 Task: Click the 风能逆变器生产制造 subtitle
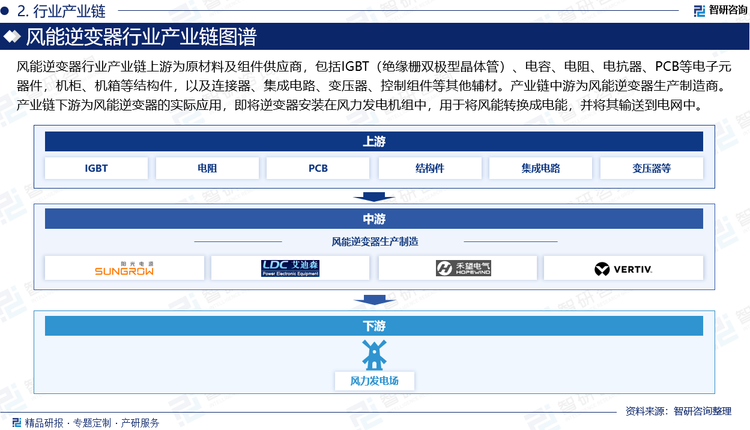(x=375, y=242)
